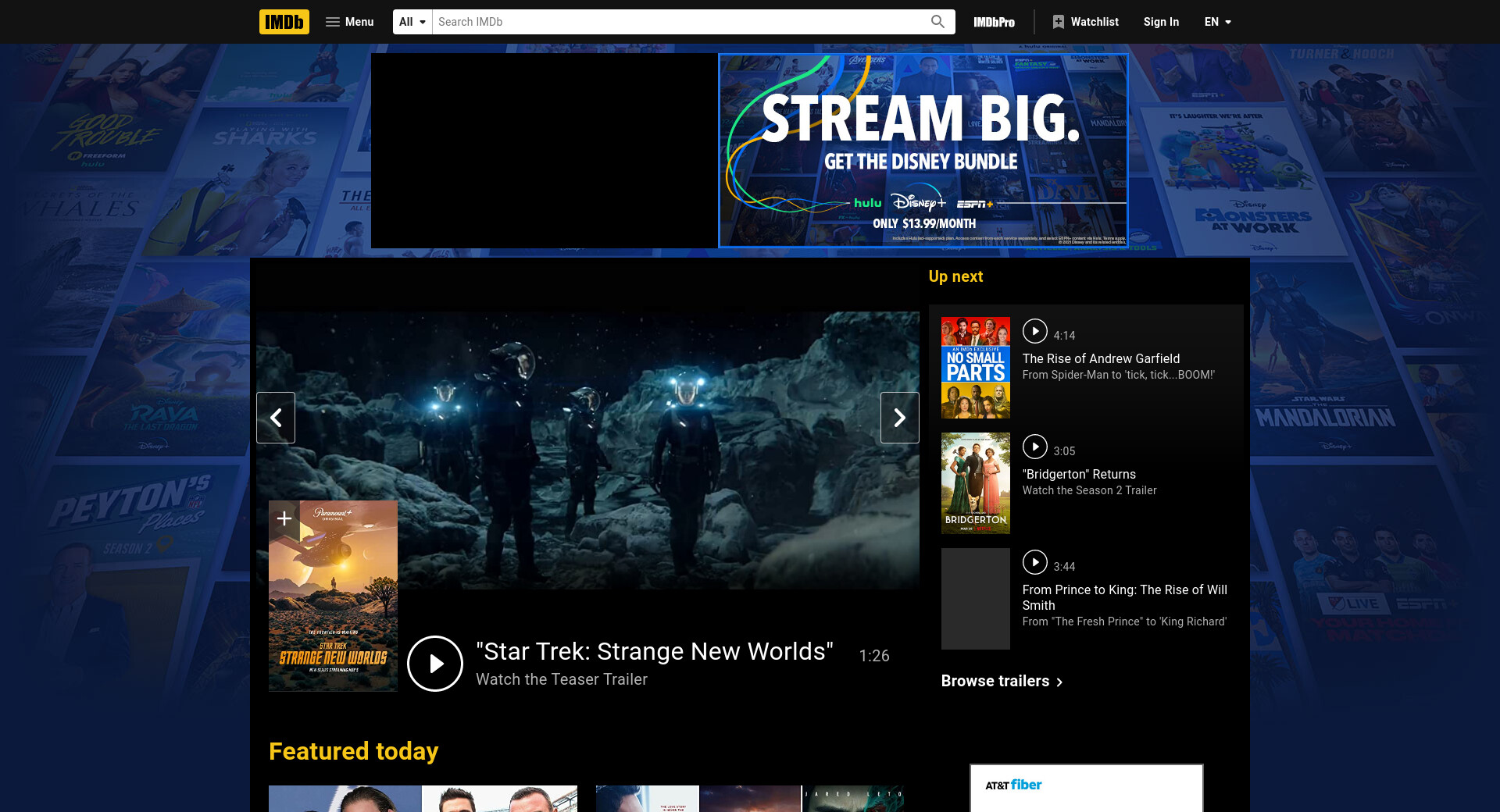The image size is (1500, 812).
Task: Click the Sign In button
Action: pos(1161,22)
